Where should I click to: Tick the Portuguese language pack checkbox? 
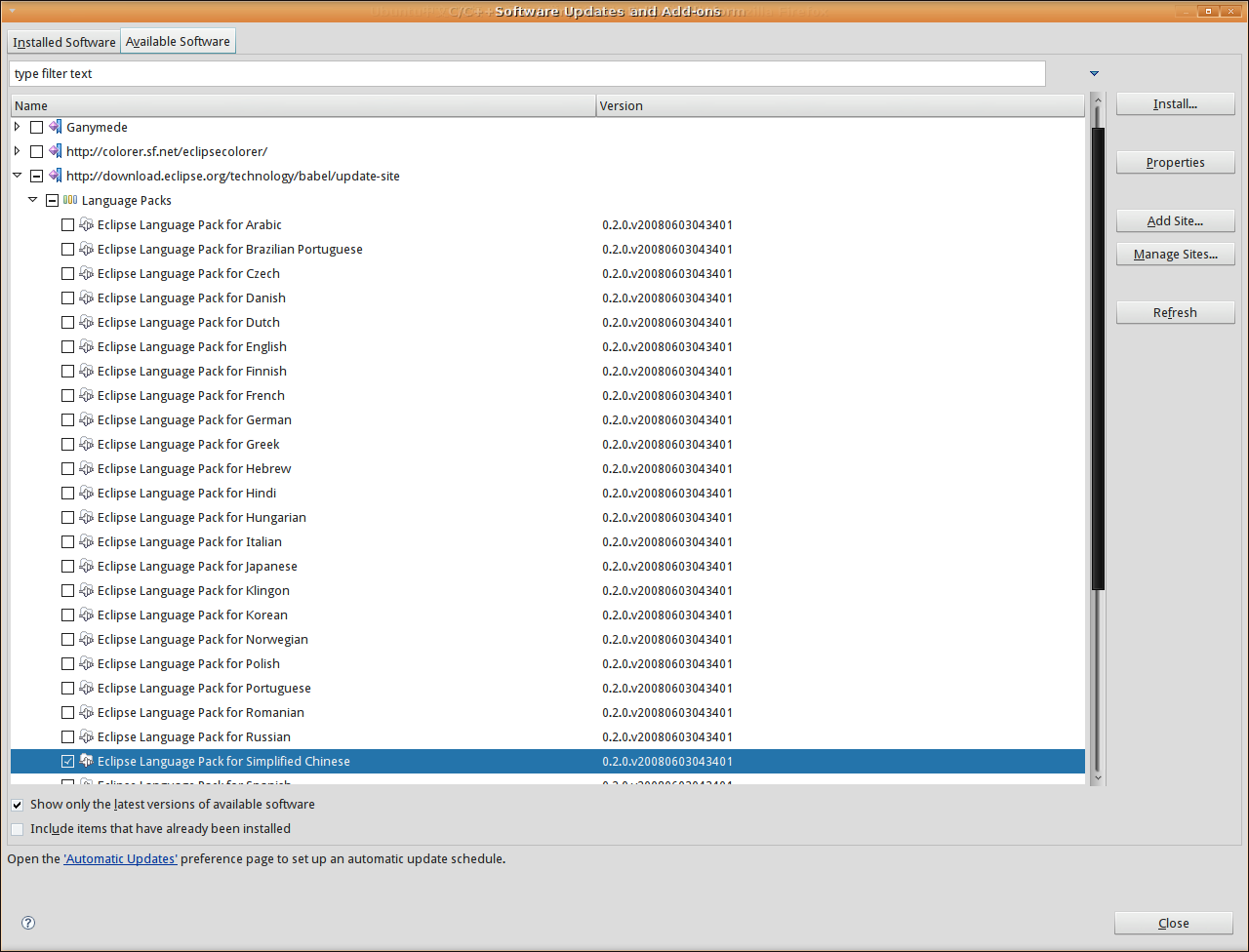pos(67,688)
